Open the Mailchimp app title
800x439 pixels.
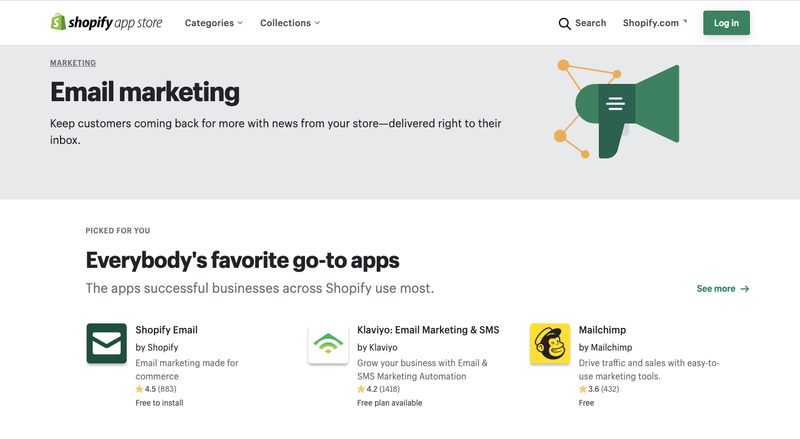click(x=602, y=330)
